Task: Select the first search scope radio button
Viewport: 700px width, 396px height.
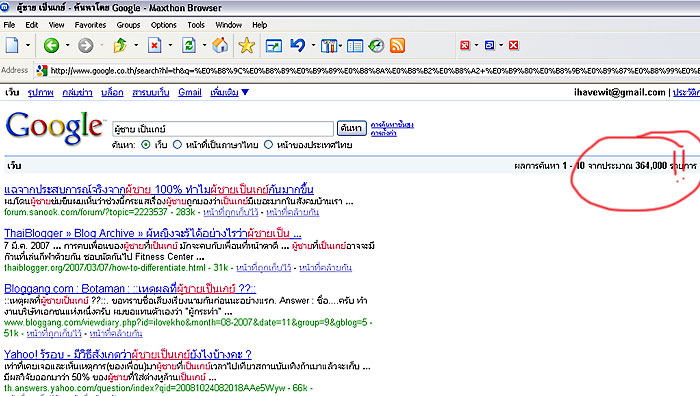Action: 146,145
